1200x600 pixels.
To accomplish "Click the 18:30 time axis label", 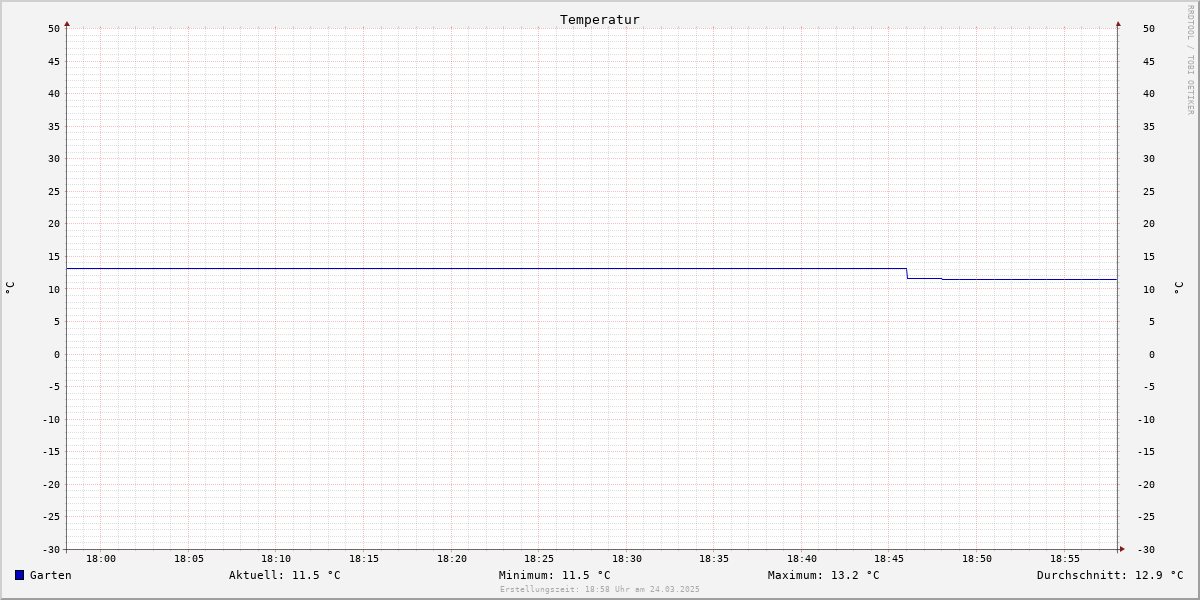I will coord(627,558).
